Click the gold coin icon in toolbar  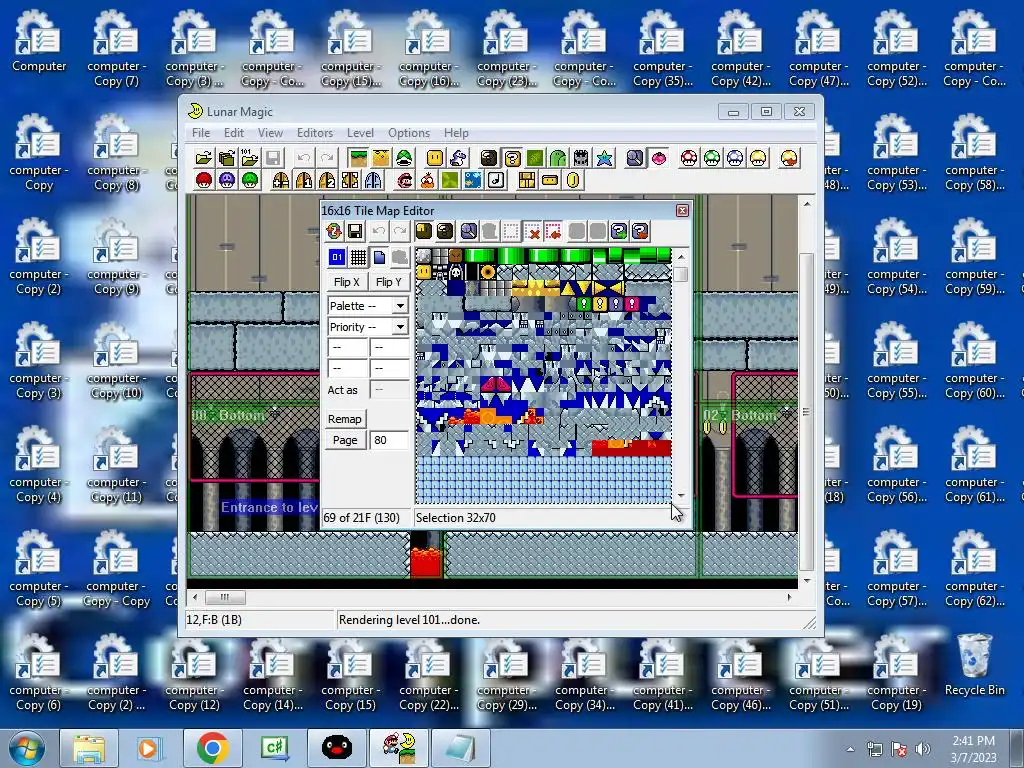tap(573, 180)
